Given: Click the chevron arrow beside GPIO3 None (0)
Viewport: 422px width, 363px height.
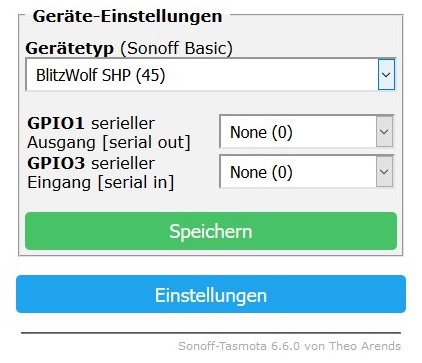Looking at the screenshot, I should 384,172.
